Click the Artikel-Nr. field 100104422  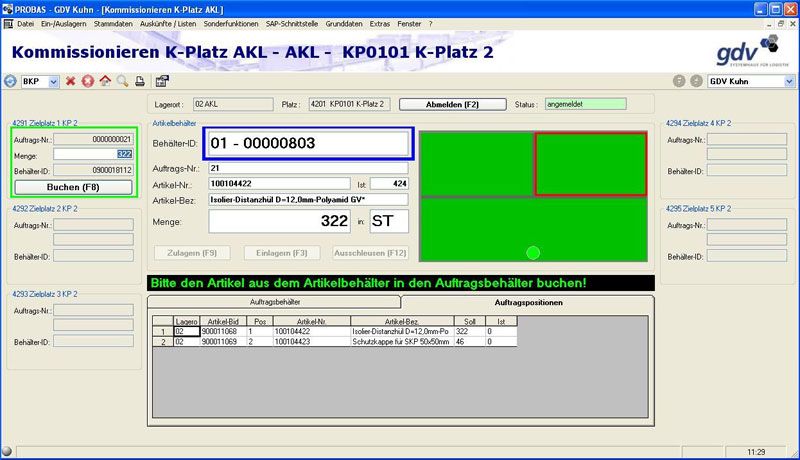coord(279,184)
